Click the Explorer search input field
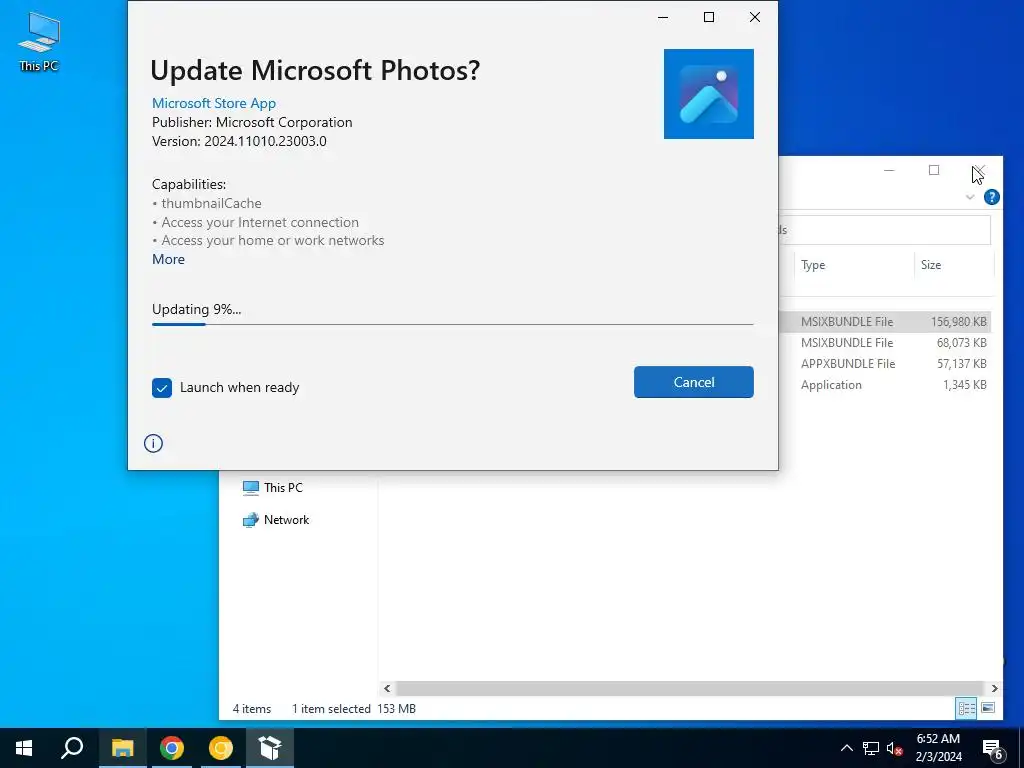The height and width of the screenshot is (768, 1024). [x=884, y=230]
